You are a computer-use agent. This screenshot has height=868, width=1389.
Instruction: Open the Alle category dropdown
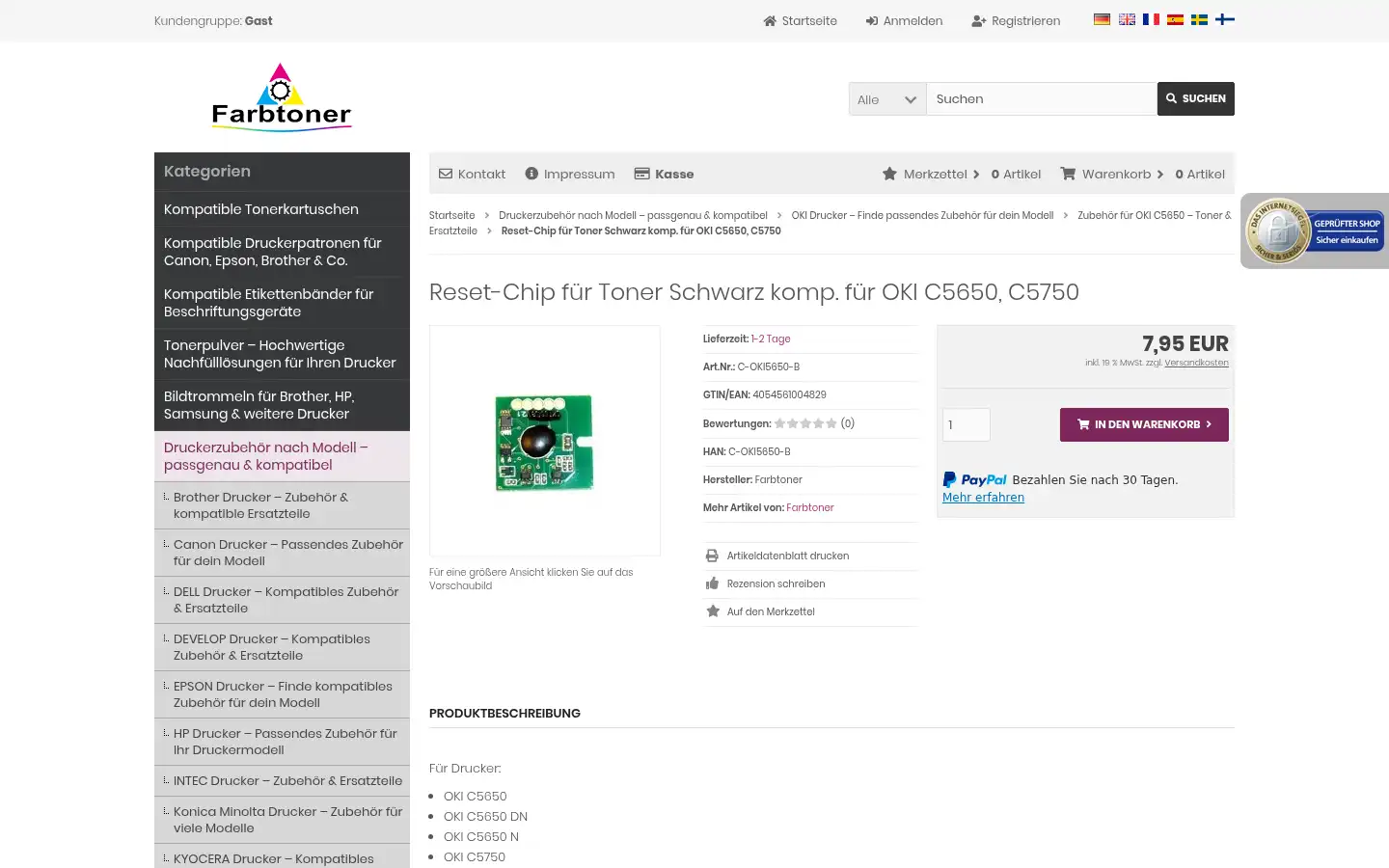887,99
